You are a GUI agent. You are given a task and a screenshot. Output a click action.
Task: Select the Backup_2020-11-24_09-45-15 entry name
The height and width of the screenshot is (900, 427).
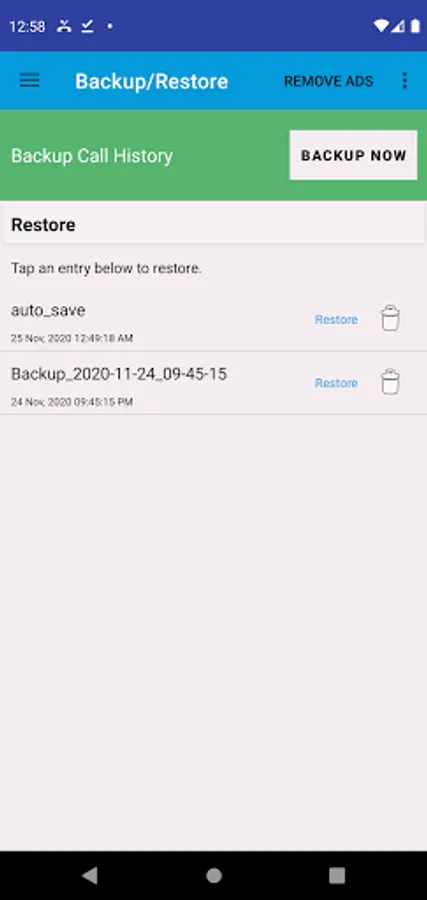(x=119, y=374)
